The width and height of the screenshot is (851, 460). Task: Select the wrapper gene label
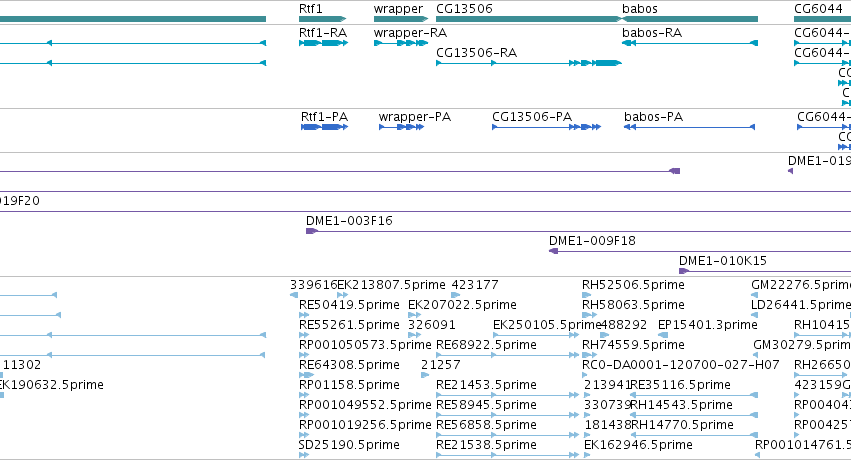[x=398, y=9]
